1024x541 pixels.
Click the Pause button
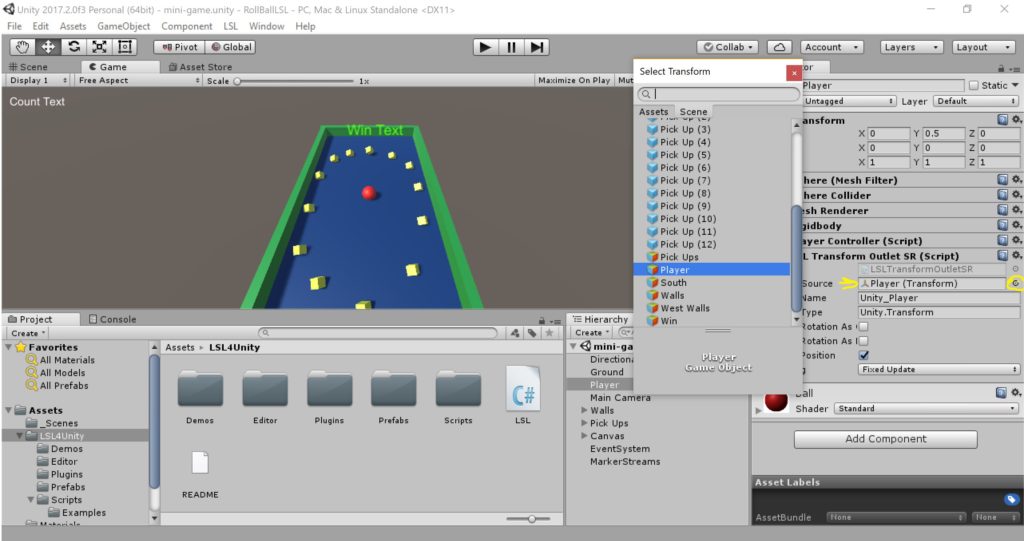(x=511, y=47)
